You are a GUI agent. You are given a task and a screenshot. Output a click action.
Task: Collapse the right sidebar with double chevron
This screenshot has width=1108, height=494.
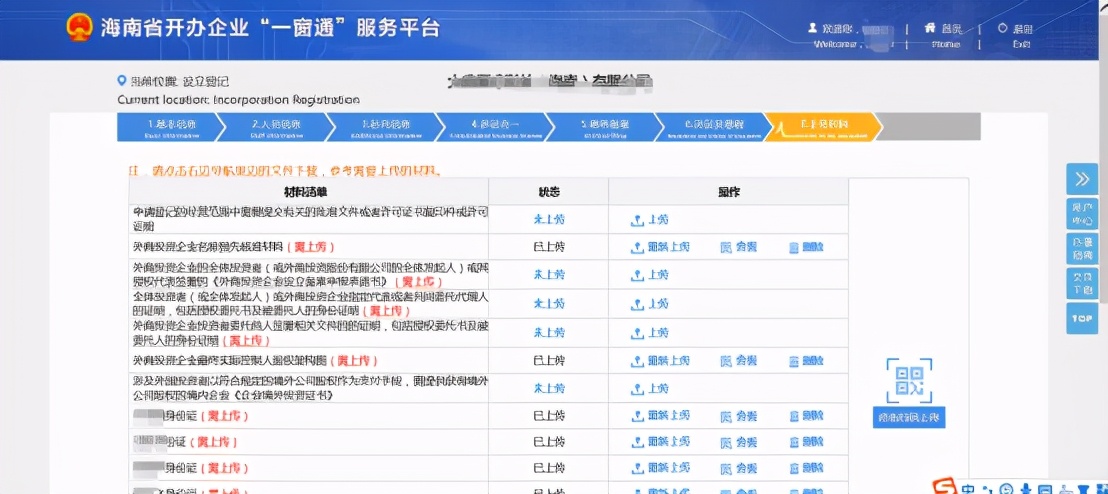pos(1082,179)
